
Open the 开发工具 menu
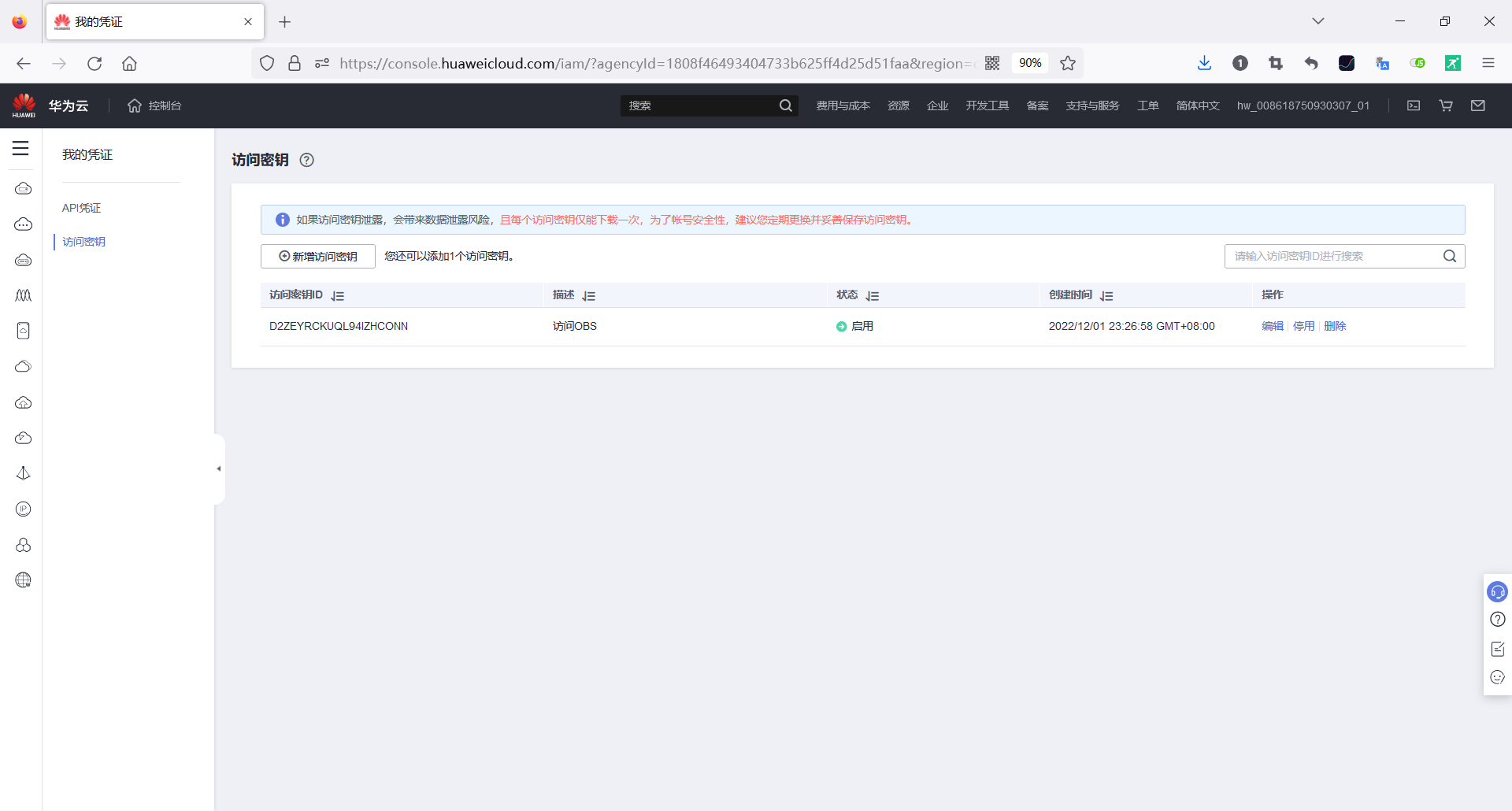point(988,106)
